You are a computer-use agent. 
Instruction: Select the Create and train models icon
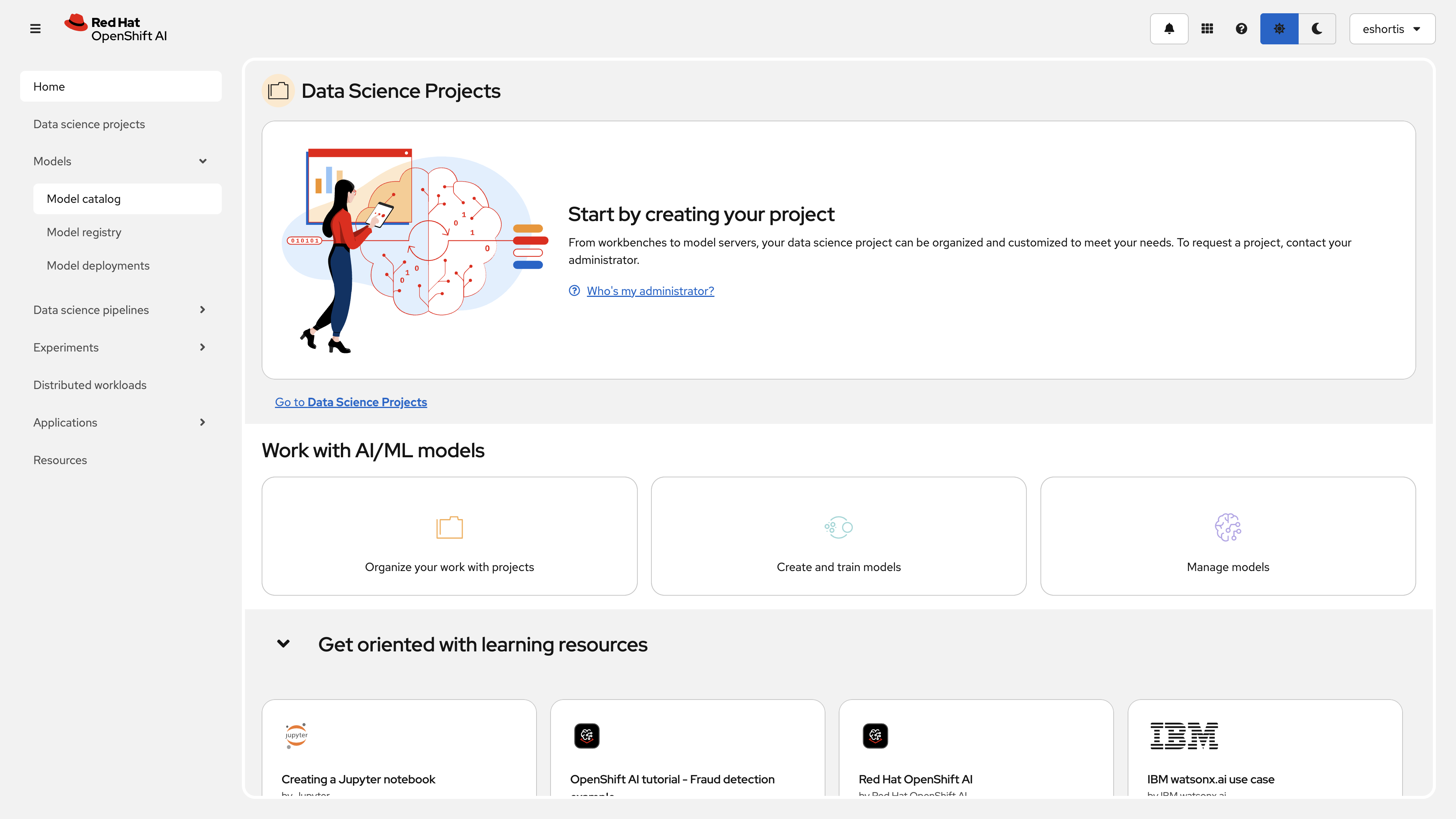(838, 527)
